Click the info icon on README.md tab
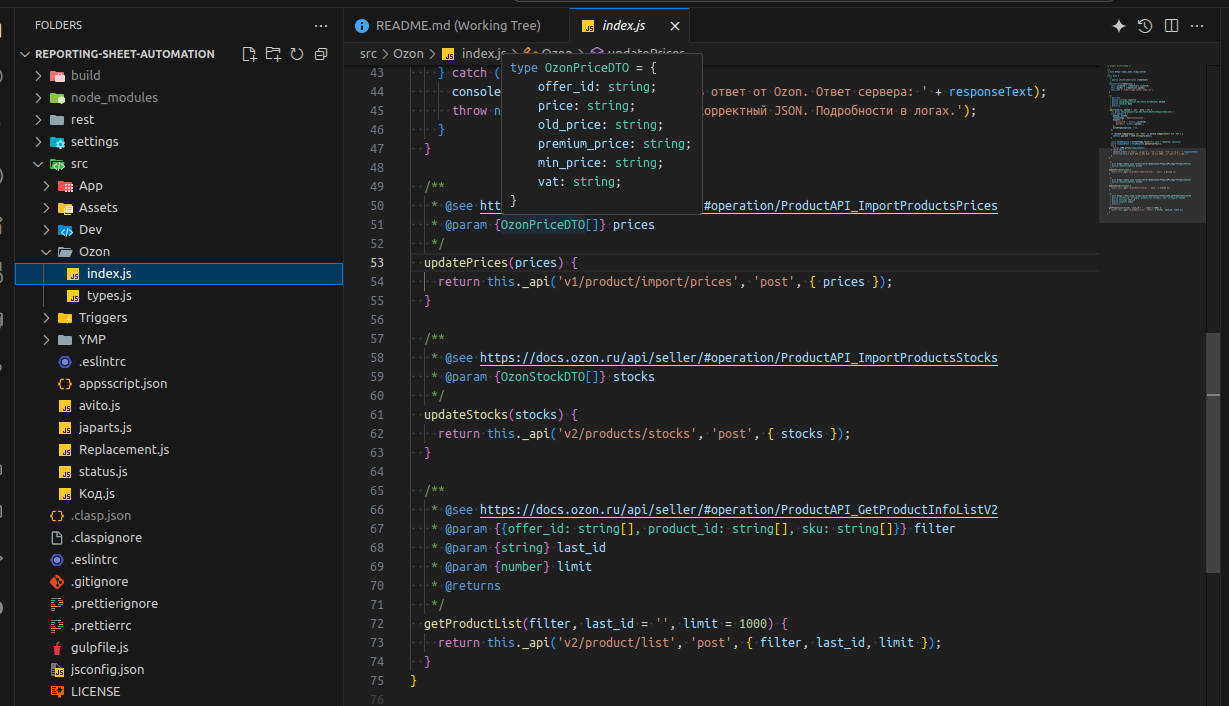The height and width of the screenshot is (706, 1229). tap(362, 26)
